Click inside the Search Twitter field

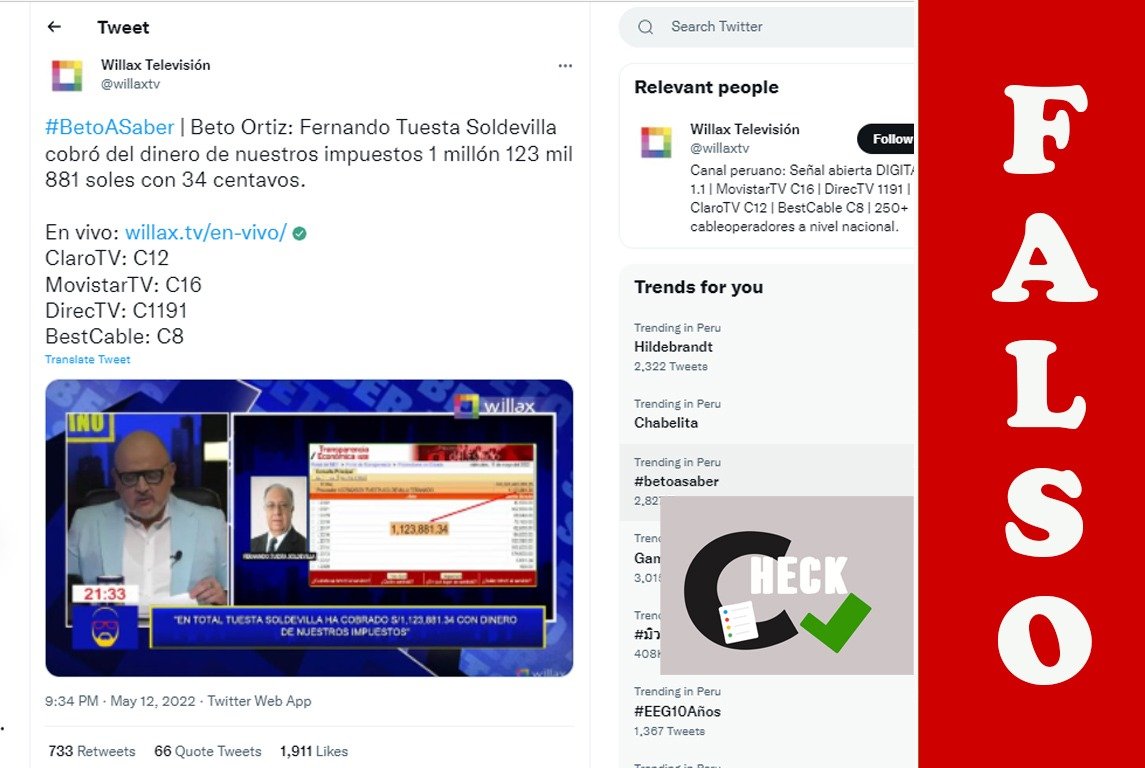(x=767, y=27)
